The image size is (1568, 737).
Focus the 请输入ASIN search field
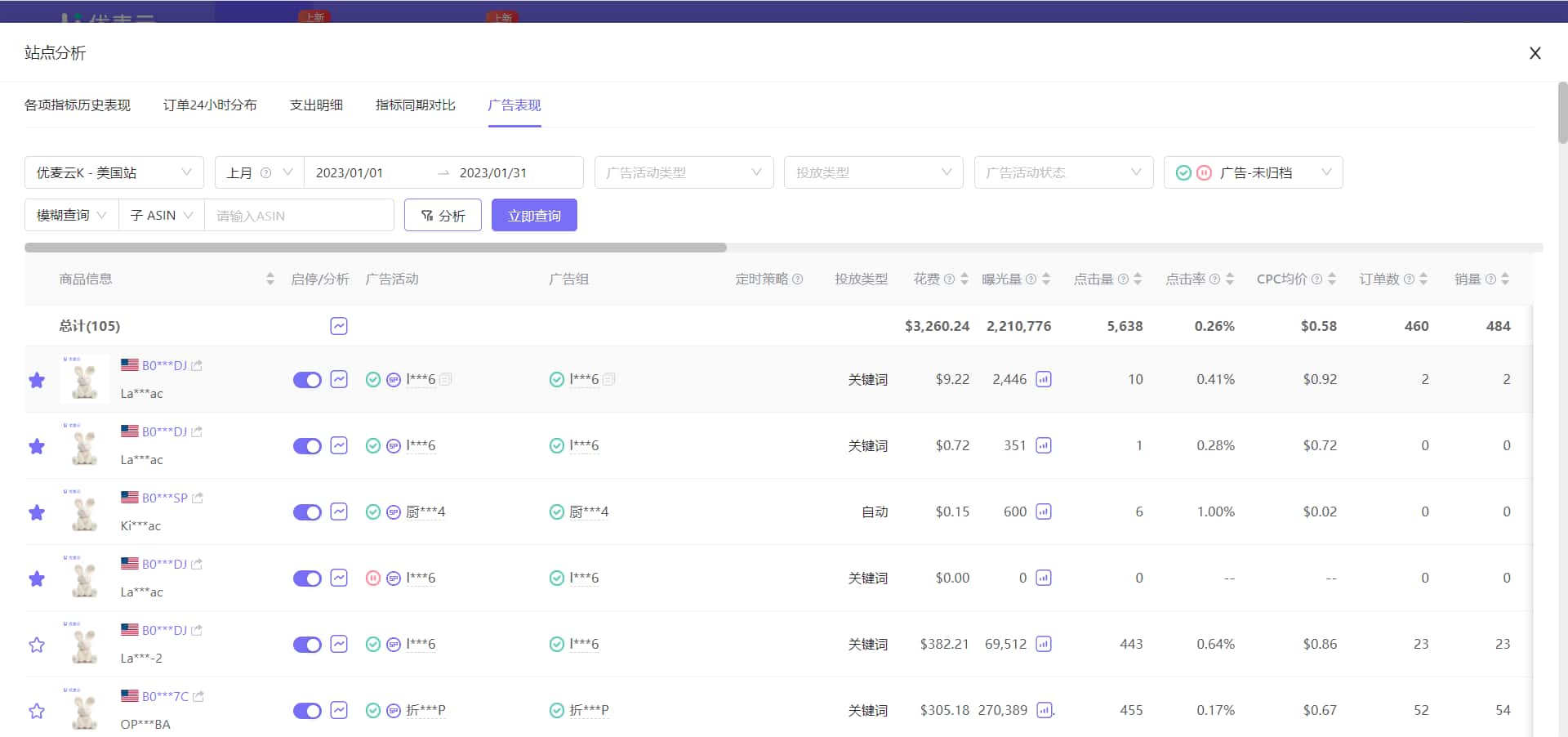(x=299, y=215)
